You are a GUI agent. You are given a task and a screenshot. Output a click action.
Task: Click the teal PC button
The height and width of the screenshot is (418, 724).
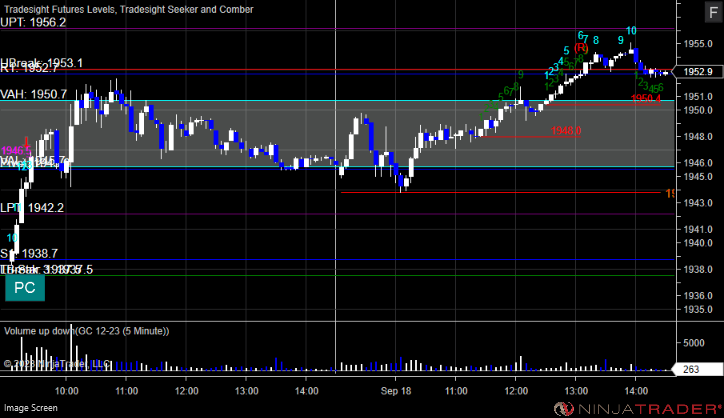pos(25,288)
